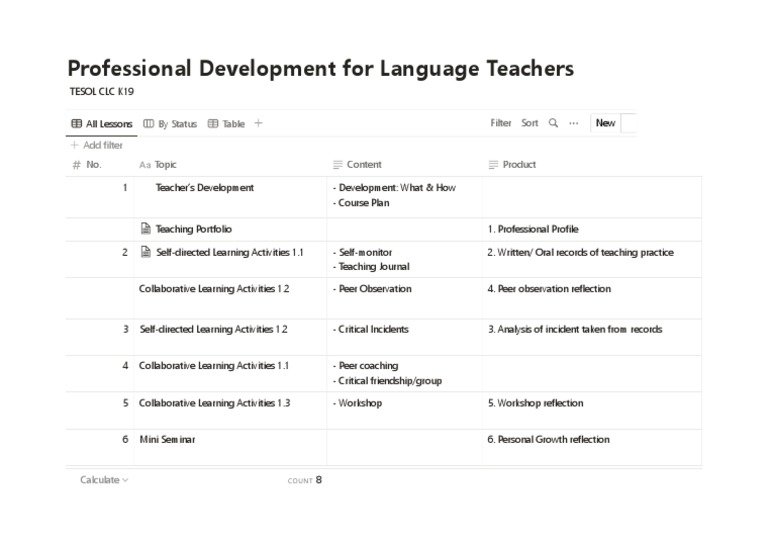
Task: Click the Teaching Journal content line
Action: [x=371, y=266]
